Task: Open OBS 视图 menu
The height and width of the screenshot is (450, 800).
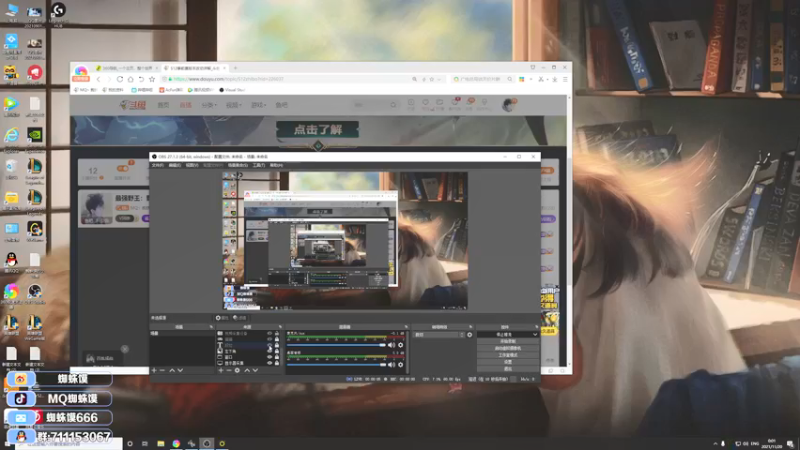Action: tap(192, 165)
